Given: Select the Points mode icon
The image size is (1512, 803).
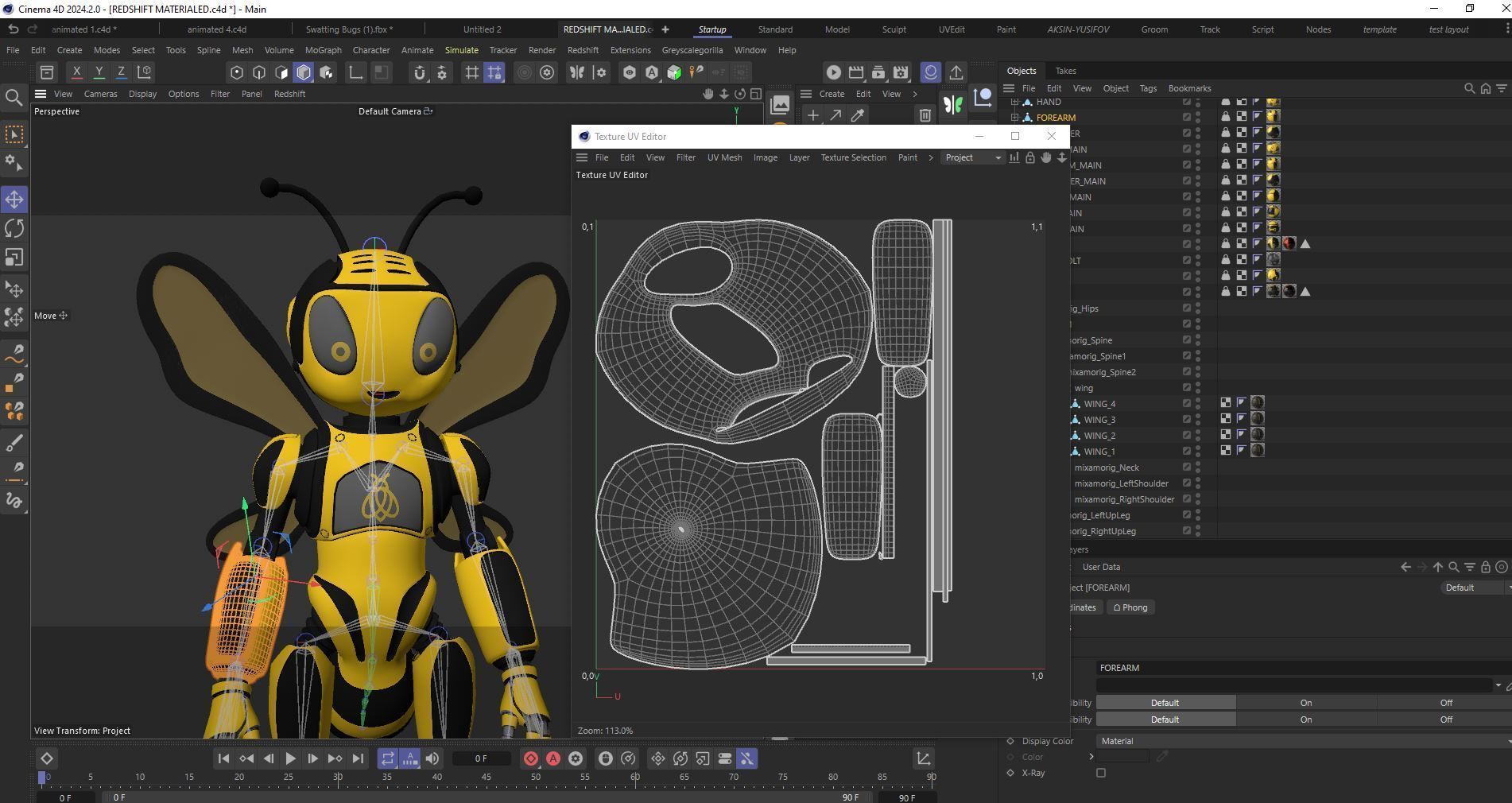Looking at the screenshot, I should 237,72.
